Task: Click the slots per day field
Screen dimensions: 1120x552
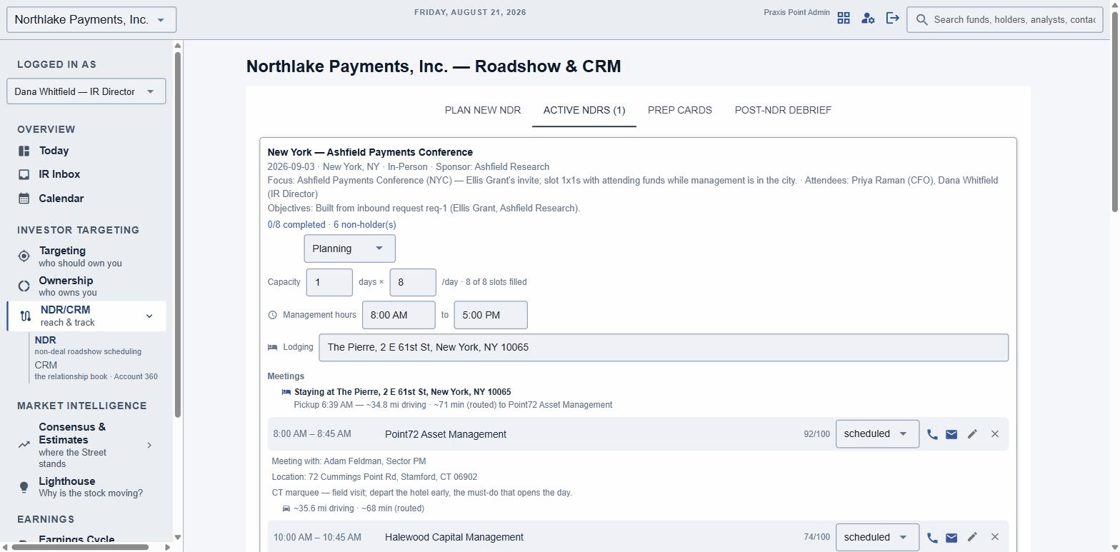Action: (x=413, y=282)
